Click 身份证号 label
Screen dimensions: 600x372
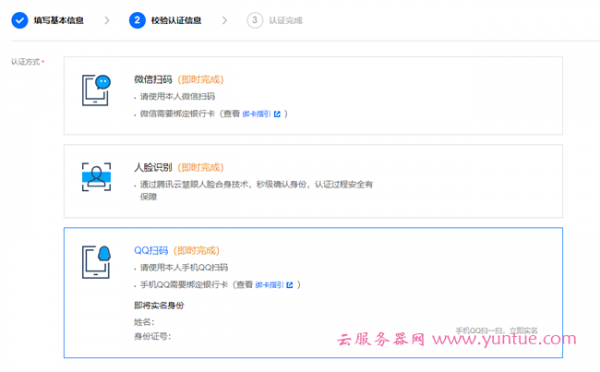pyautogui.click(x=152, y=337)
